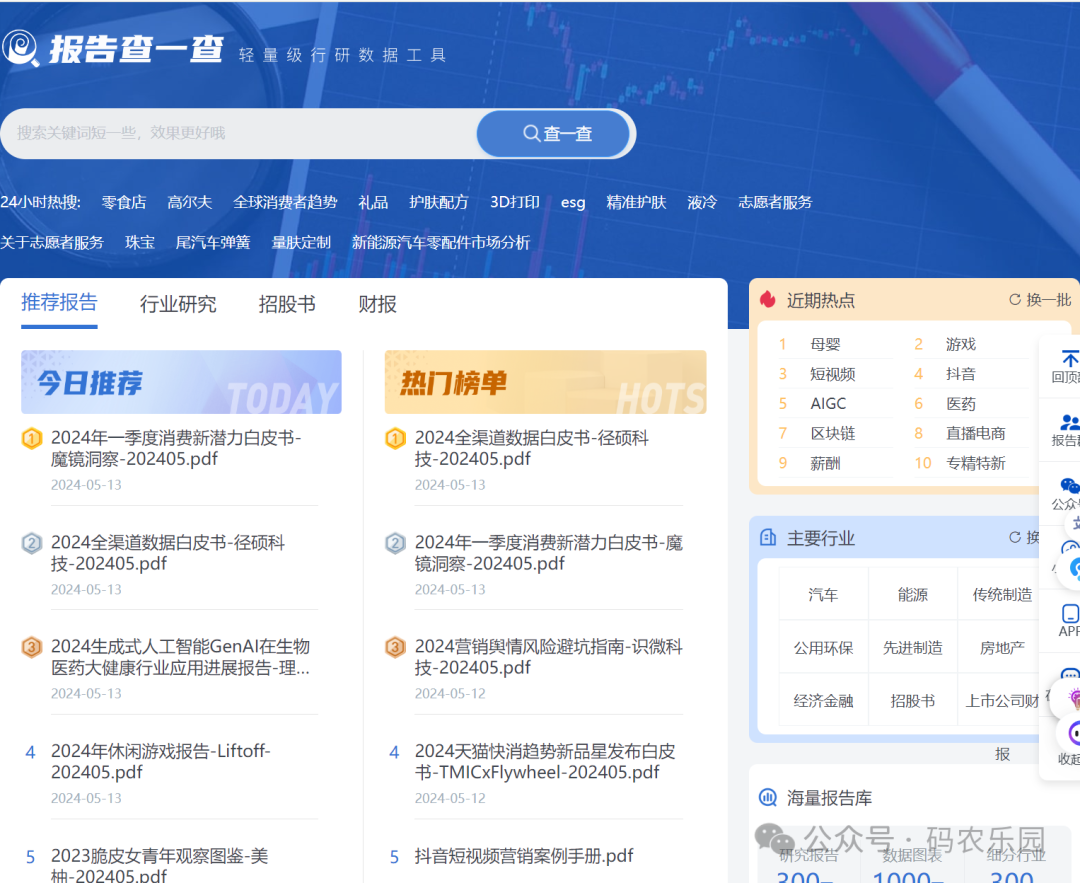Screen dimensions: 1080x883
Task: Click the chart icon beside 海量报告库
Action: coord(768,797)
